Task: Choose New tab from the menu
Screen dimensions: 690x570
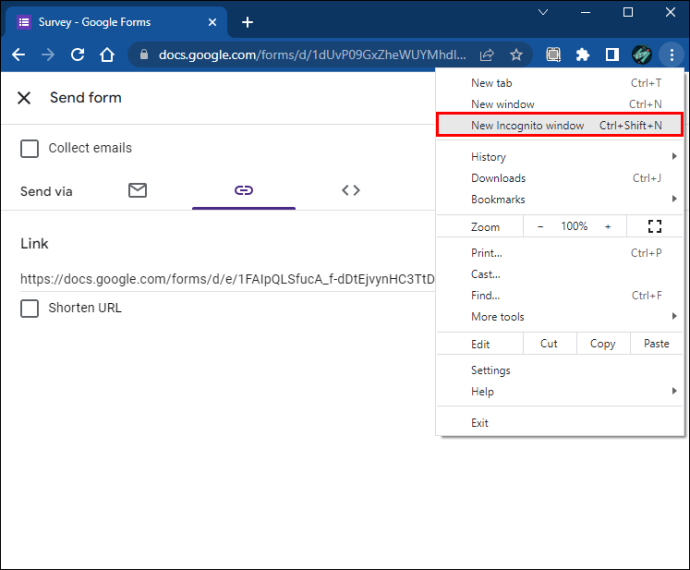Action: 560,83
